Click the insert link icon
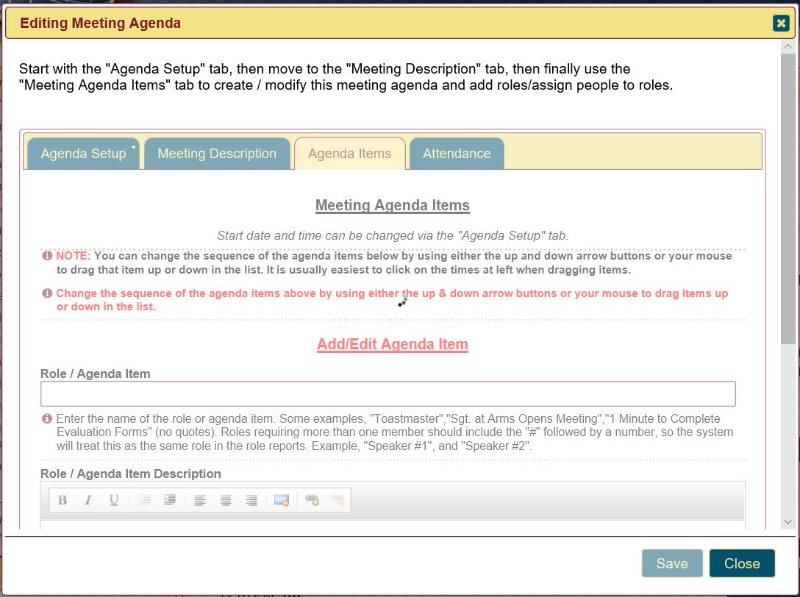Viewport: 800px width, 597px height. point(312,500)
